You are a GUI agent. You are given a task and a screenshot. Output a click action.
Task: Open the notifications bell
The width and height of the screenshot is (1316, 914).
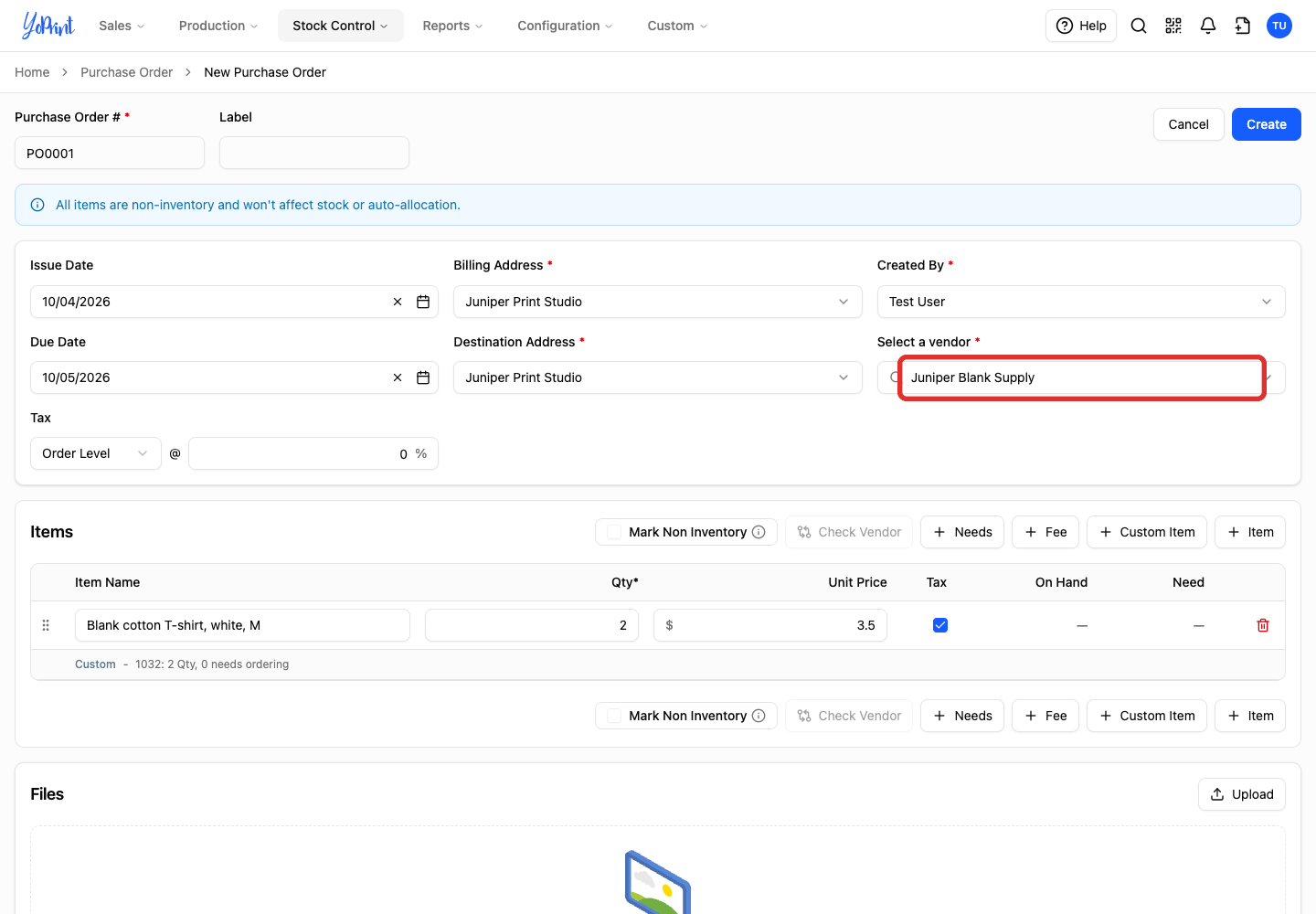click(x=1208, y=26)
